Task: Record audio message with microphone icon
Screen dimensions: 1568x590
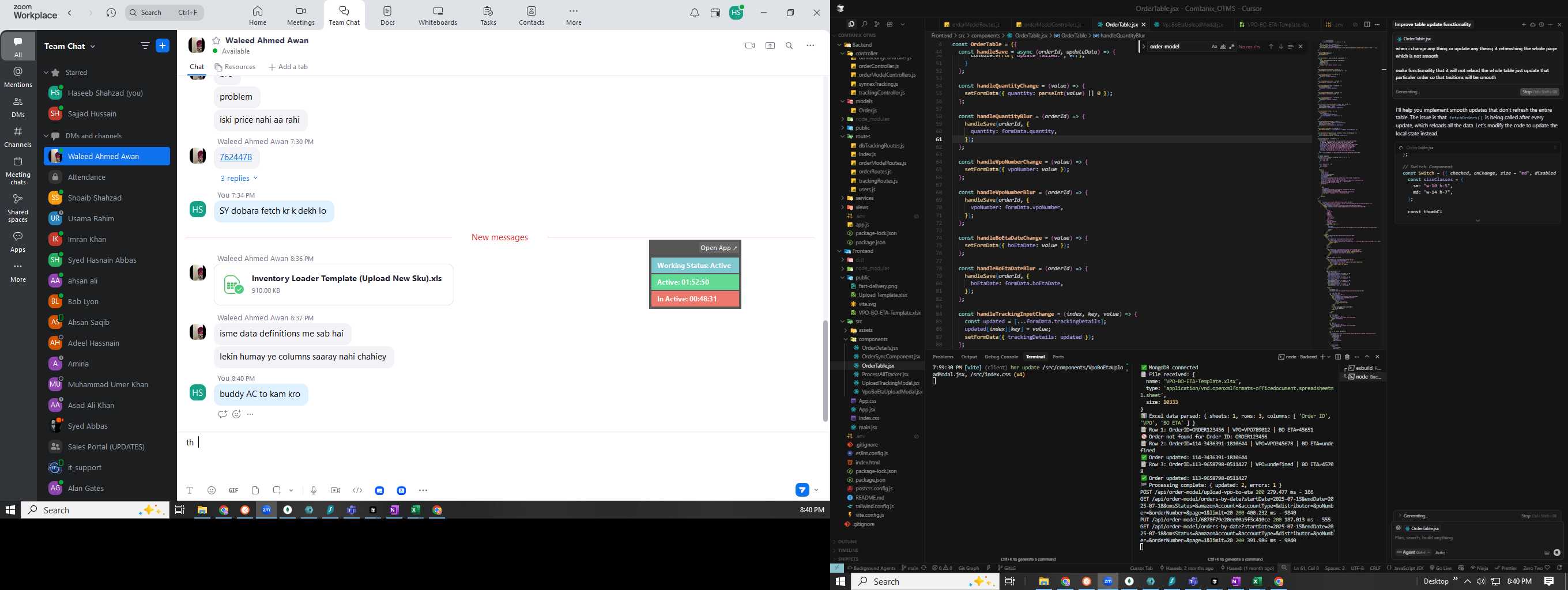Action: click(x=314, y=490)
